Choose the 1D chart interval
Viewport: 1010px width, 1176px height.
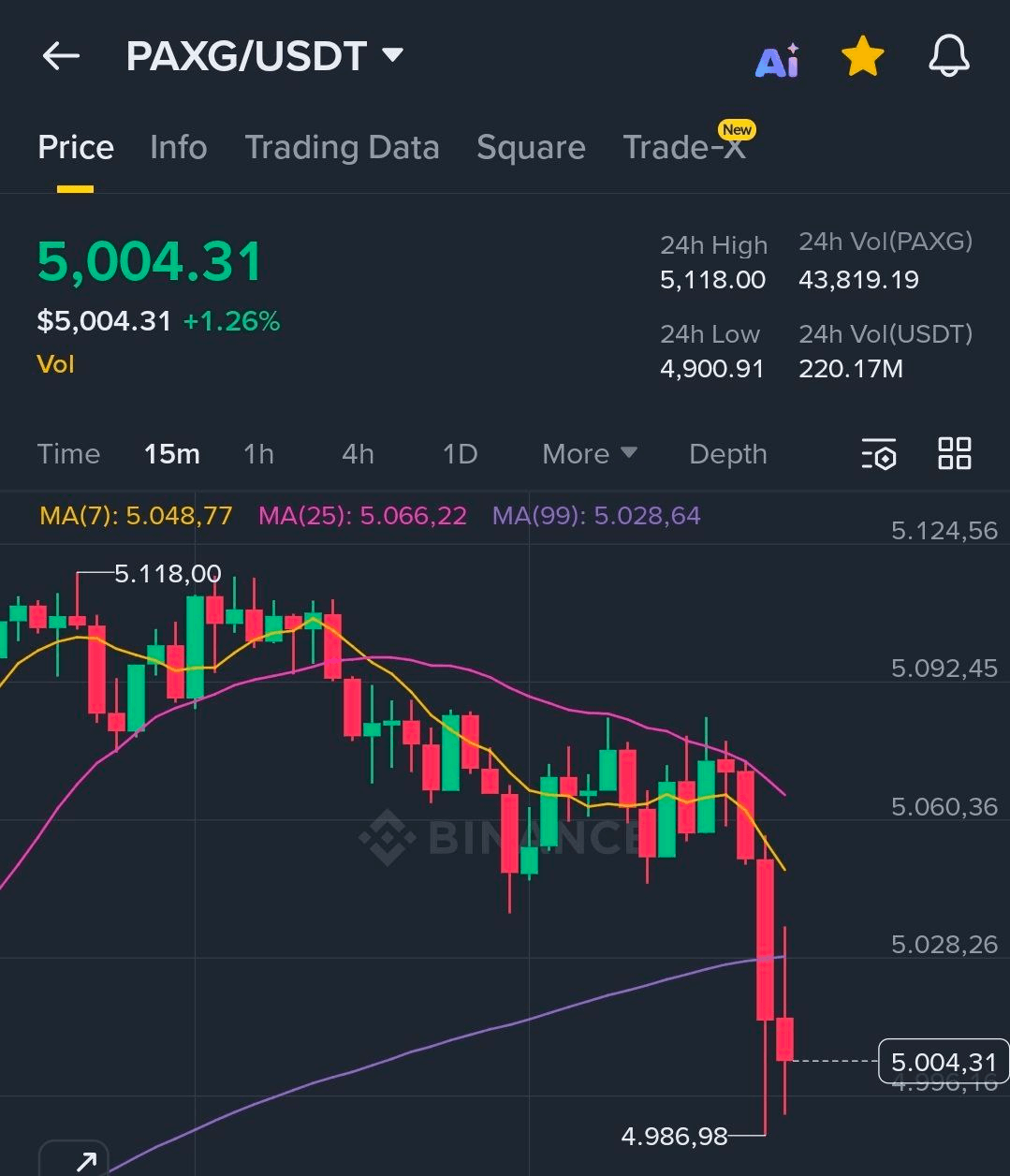pos(460,454)
